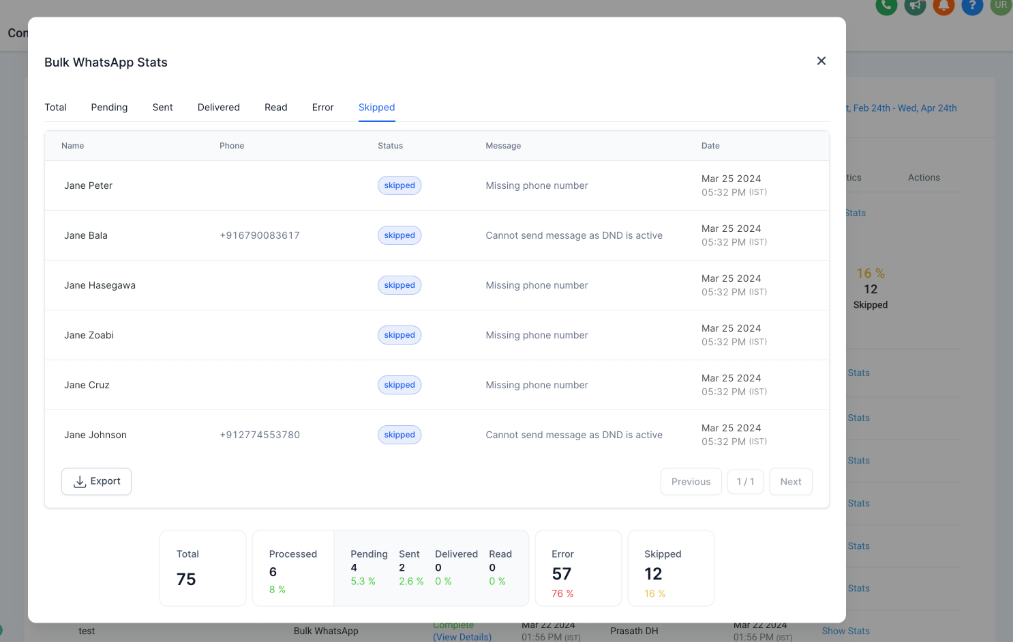Close the Bulk WhatsApp Stats dialog
Image resolution: width=1013 pixels, height=642 pixels.
coord(821,61)
